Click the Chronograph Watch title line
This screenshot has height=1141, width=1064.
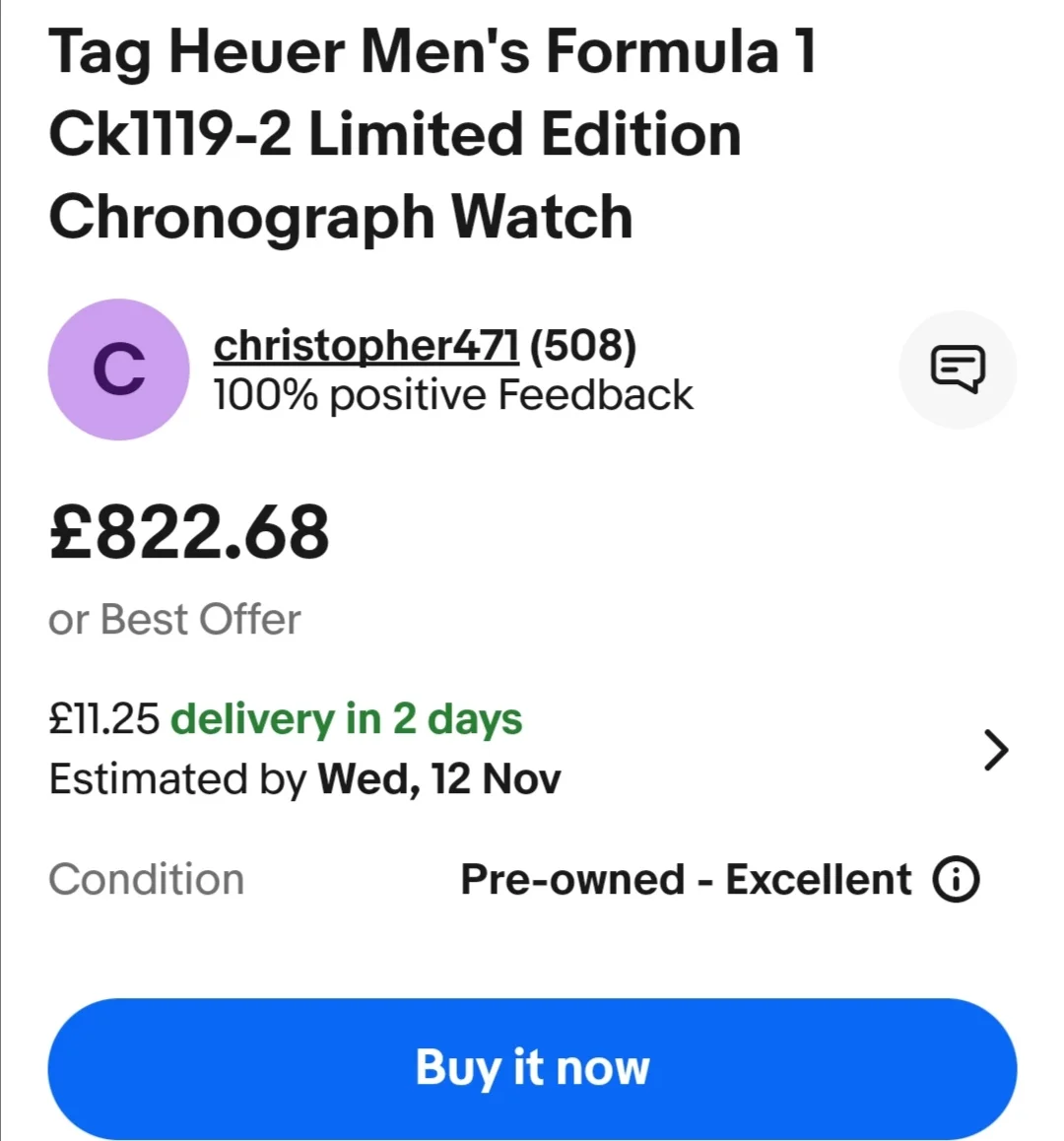coord(340,217)
